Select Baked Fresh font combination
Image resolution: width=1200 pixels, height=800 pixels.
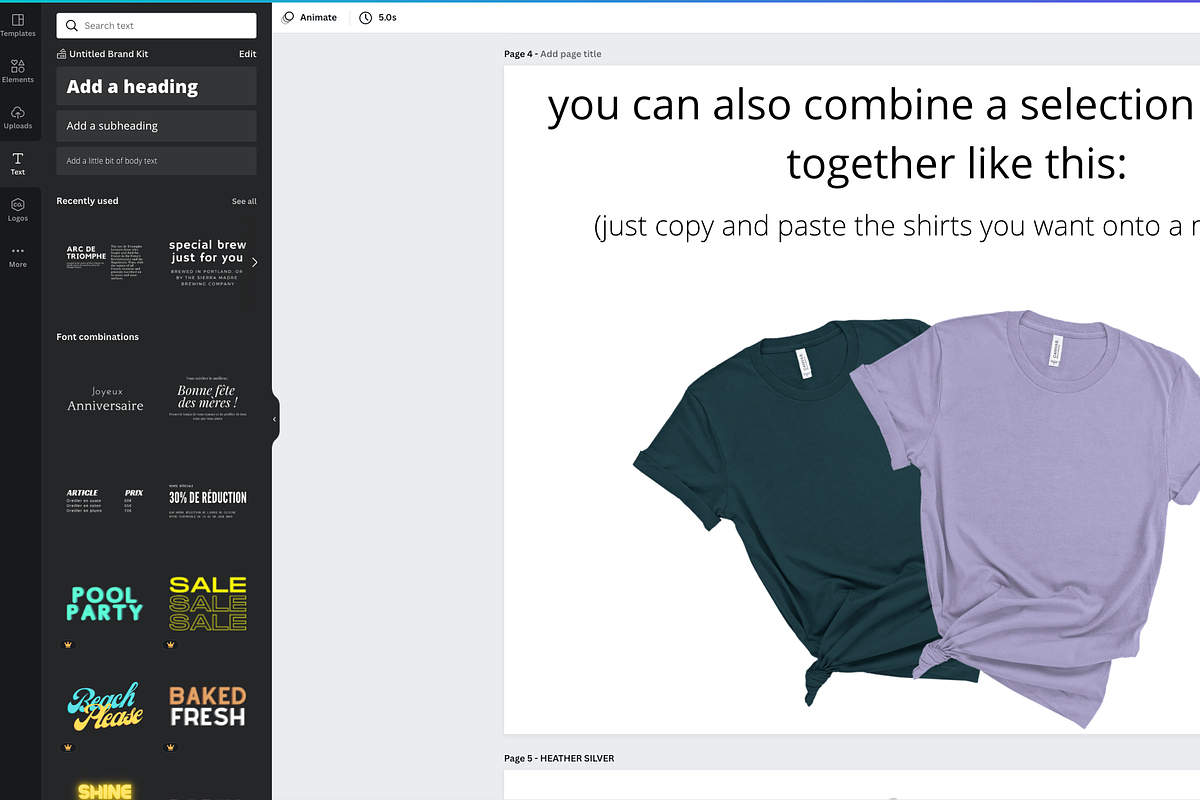point(207,705)
